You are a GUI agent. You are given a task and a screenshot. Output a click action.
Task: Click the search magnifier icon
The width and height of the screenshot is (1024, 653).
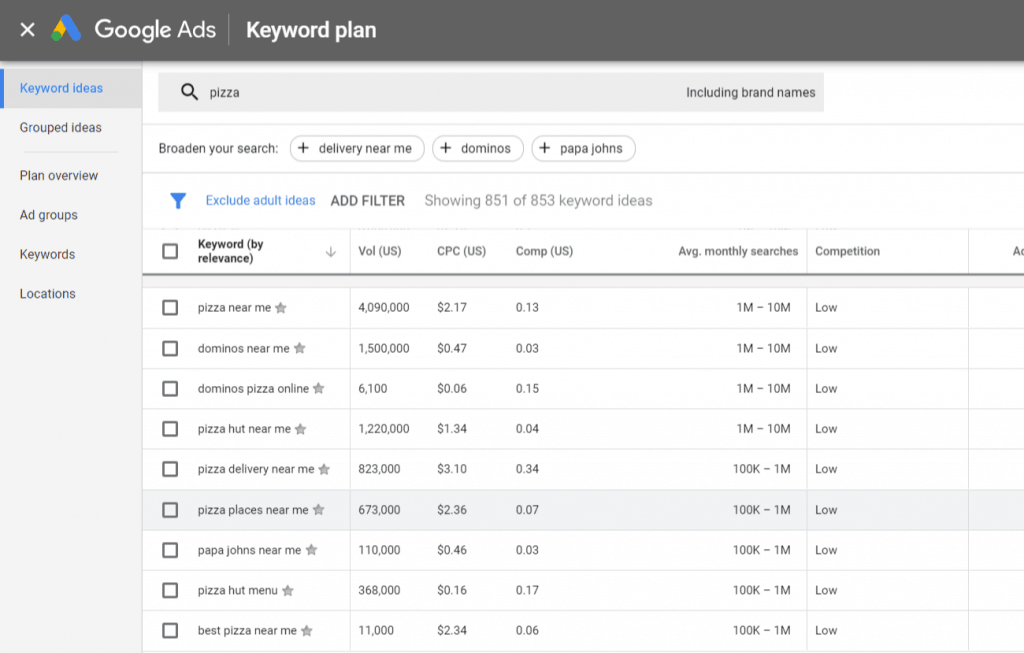click(x=189, y=92)
